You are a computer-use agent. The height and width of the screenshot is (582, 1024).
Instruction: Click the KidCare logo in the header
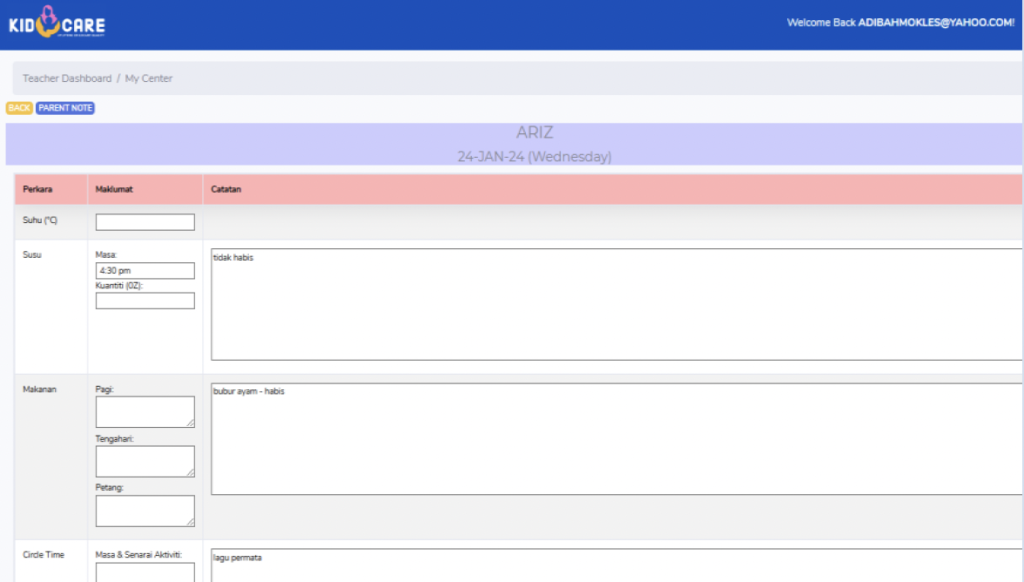(56, 24)
